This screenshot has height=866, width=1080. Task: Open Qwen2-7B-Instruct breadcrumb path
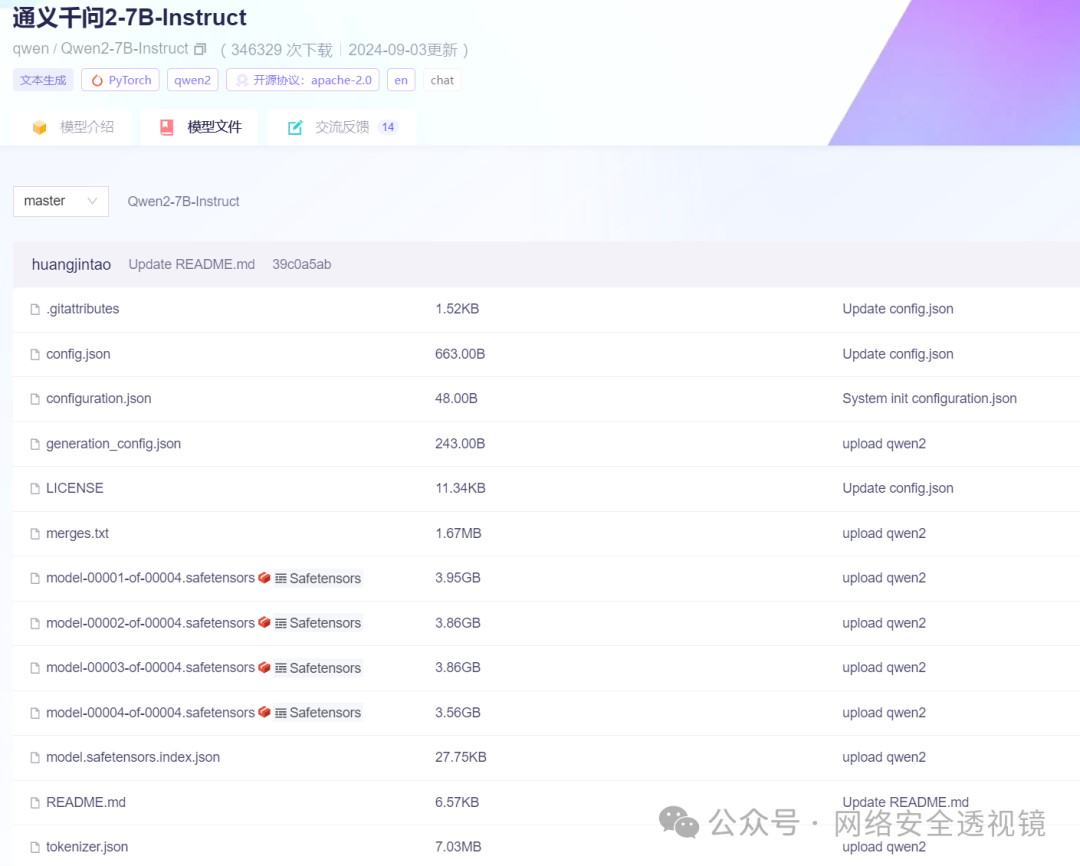click(x=183, y=202)
